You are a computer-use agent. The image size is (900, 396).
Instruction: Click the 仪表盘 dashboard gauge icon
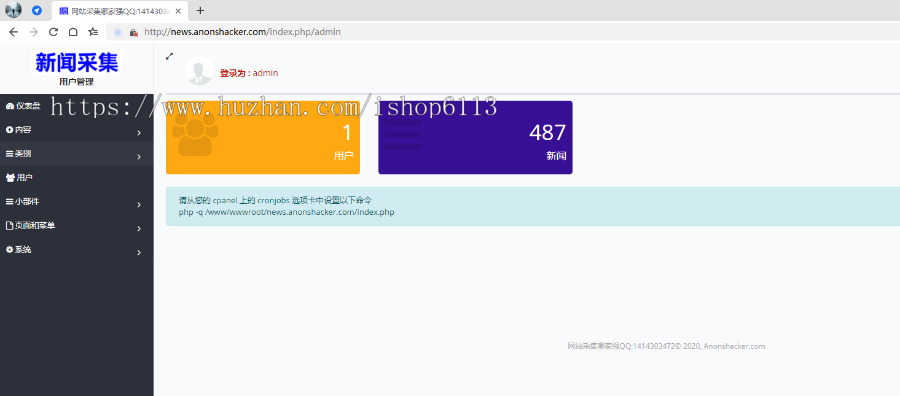click(9, 106)
